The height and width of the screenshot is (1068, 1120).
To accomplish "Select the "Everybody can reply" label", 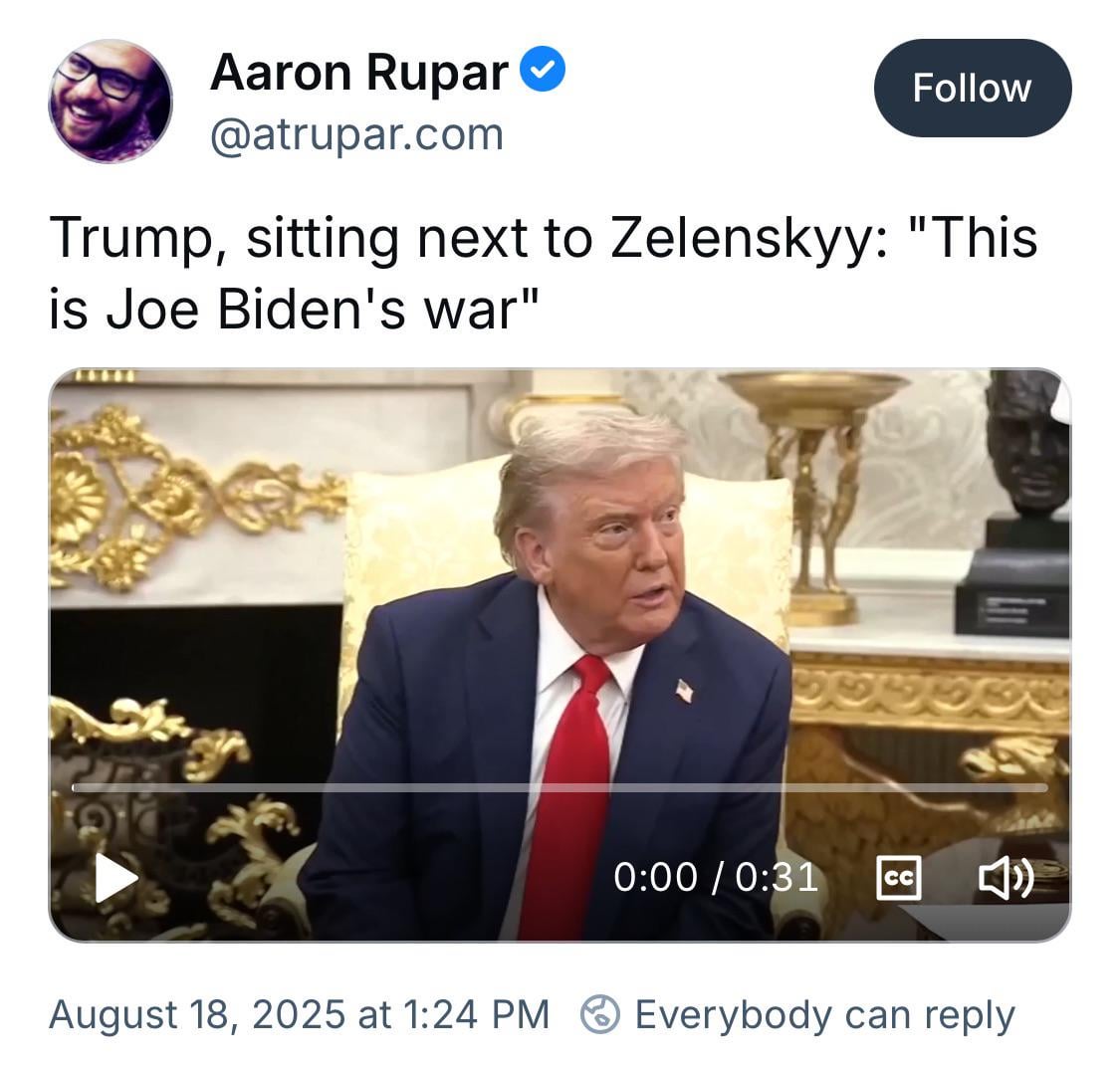I will [824, 1015].
